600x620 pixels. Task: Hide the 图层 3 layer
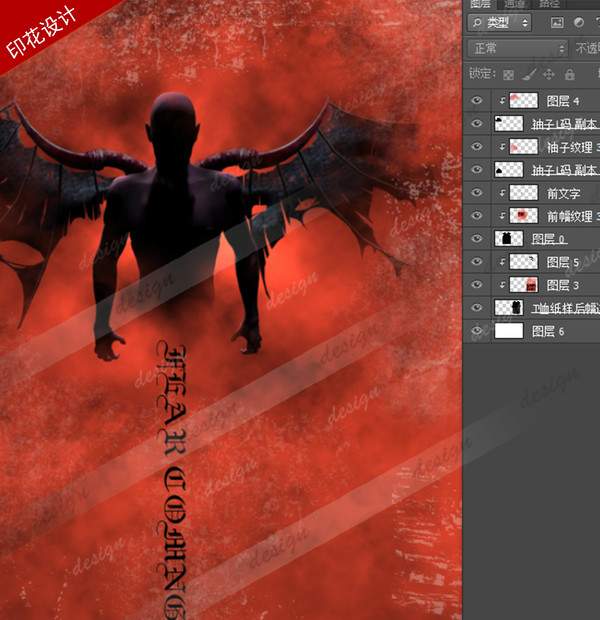tap(477, 284)
